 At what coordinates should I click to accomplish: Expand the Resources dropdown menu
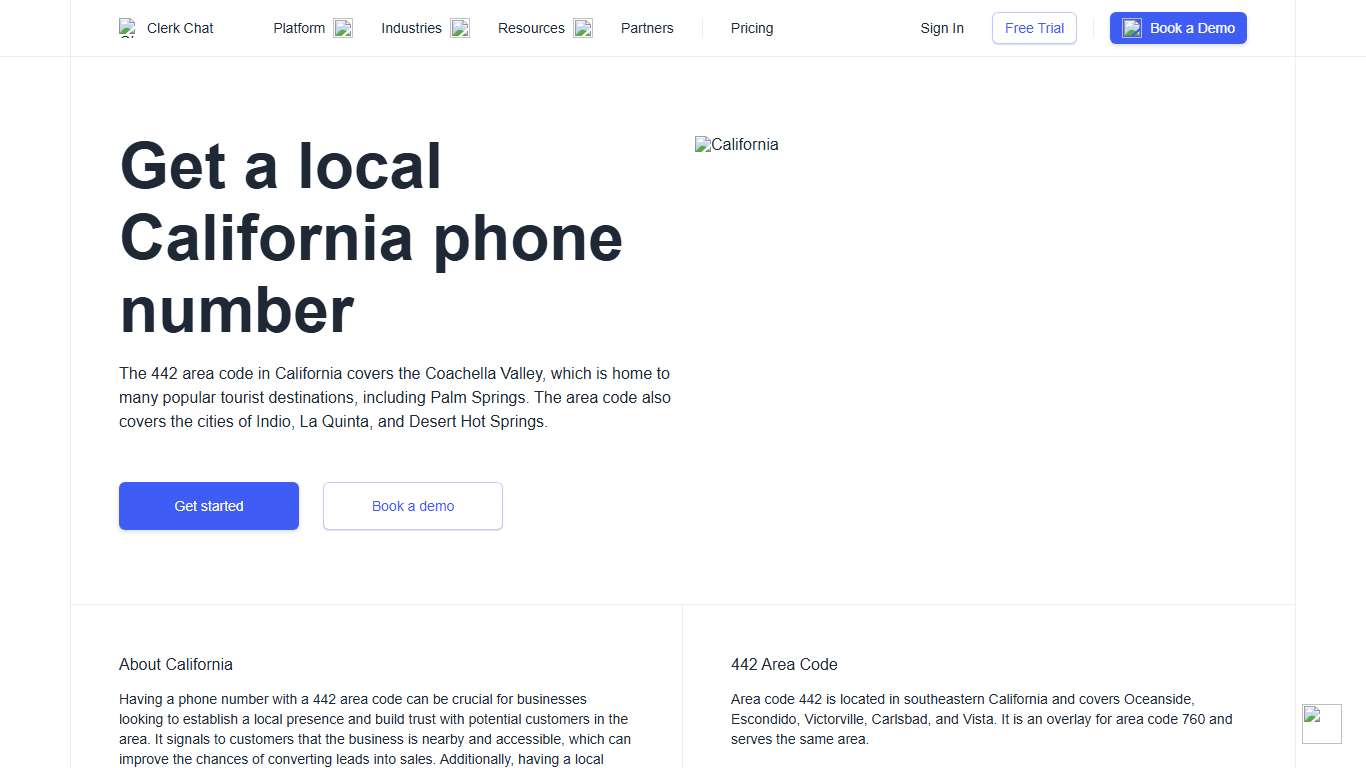[x=531, y=28]
